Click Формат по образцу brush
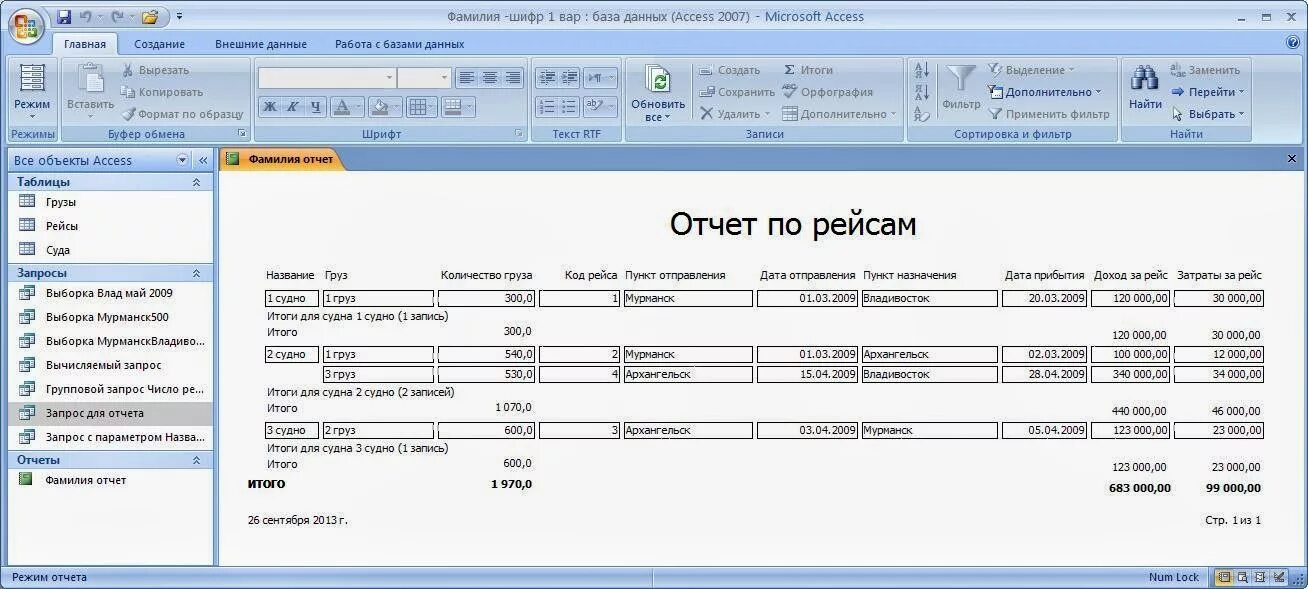This screenshot has height=589, width=1308. [182, 114]
